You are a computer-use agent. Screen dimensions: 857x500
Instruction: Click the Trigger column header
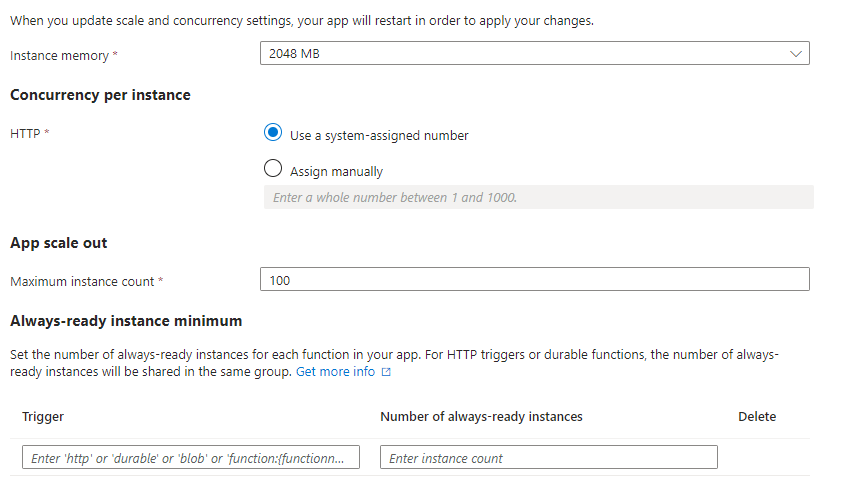(x=43, y=416)
